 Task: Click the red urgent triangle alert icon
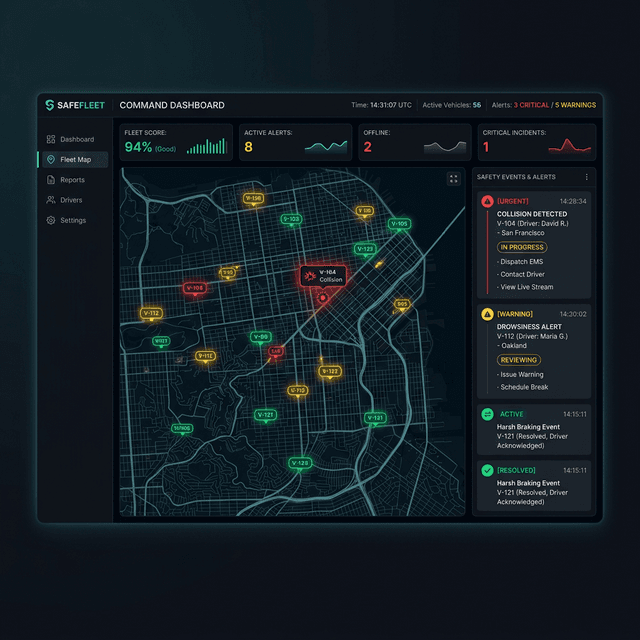tap(487, 201)
